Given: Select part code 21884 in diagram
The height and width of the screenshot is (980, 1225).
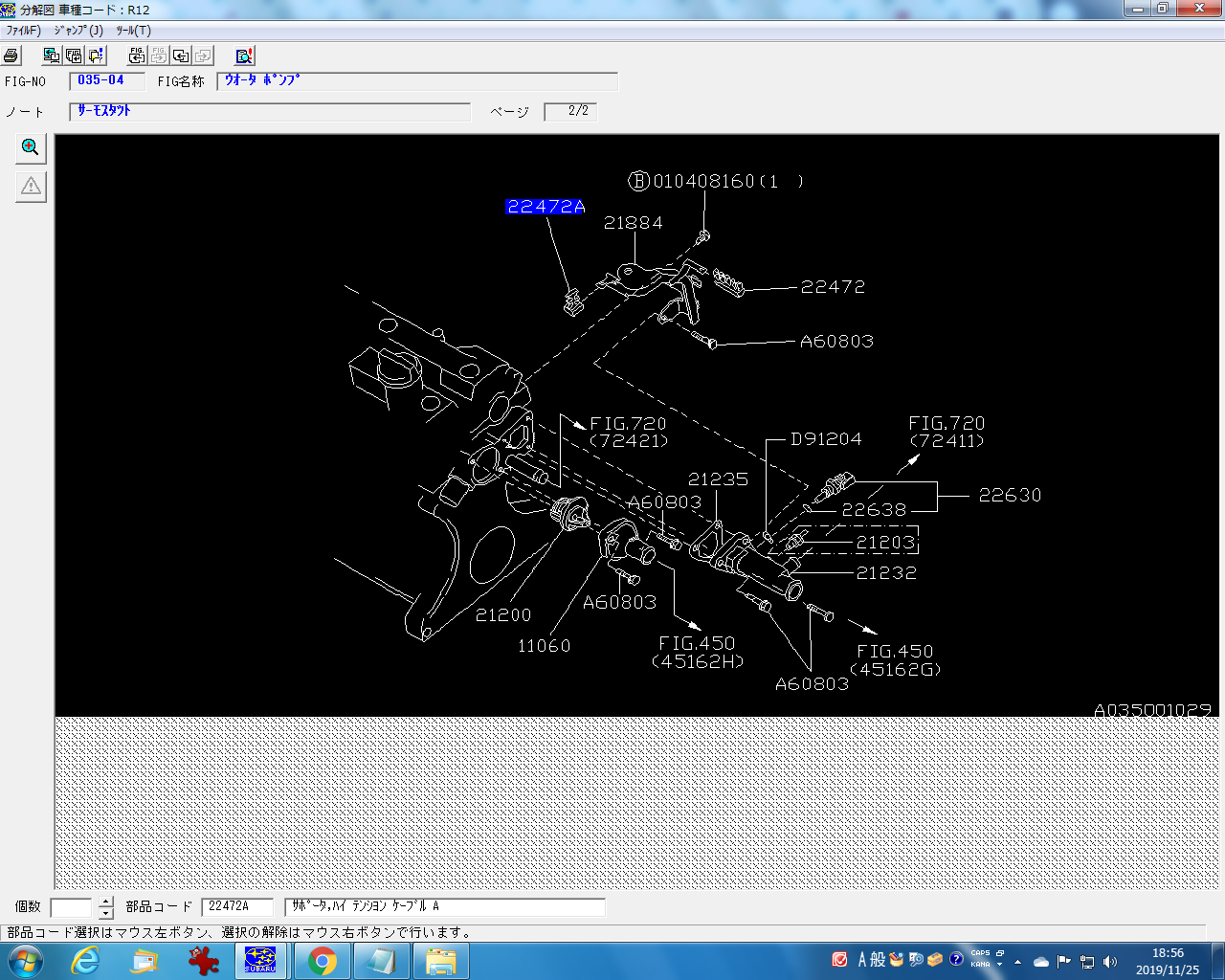Looking at the screenshot, I should pyautogui.click(x=633, y=222).
